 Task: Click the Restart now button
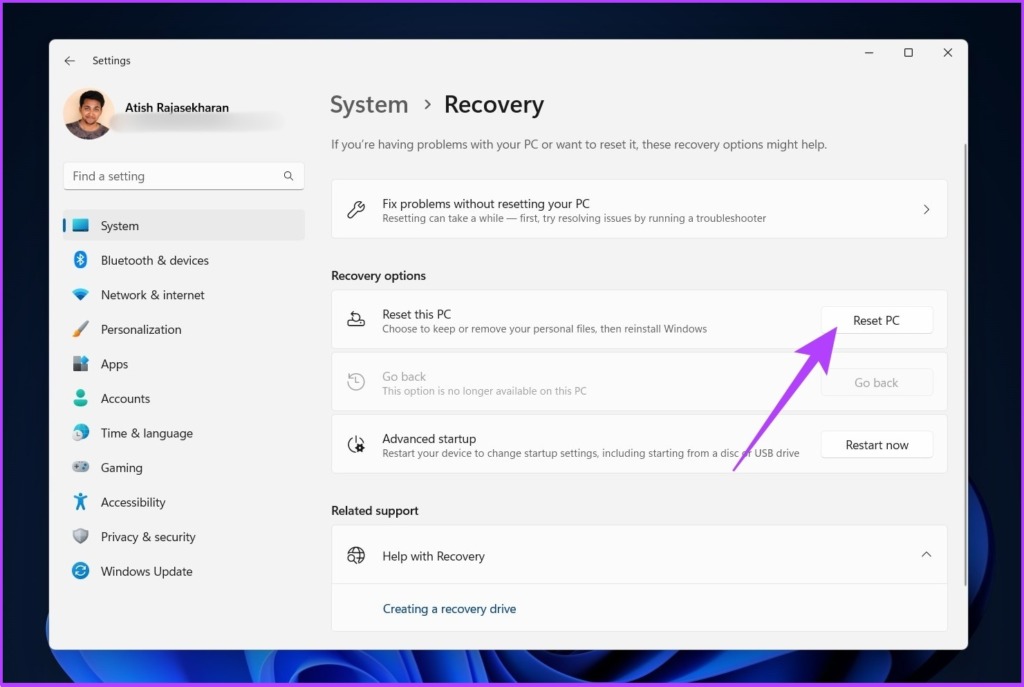coord(876,445)
